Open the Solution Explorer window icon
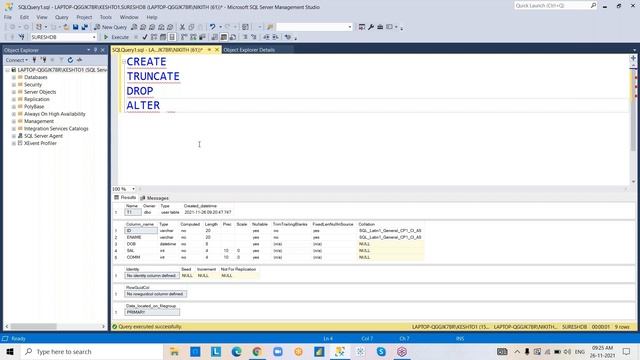Viewport: 640px width, 360px height. pyautogui.click(x=362, y=27)
